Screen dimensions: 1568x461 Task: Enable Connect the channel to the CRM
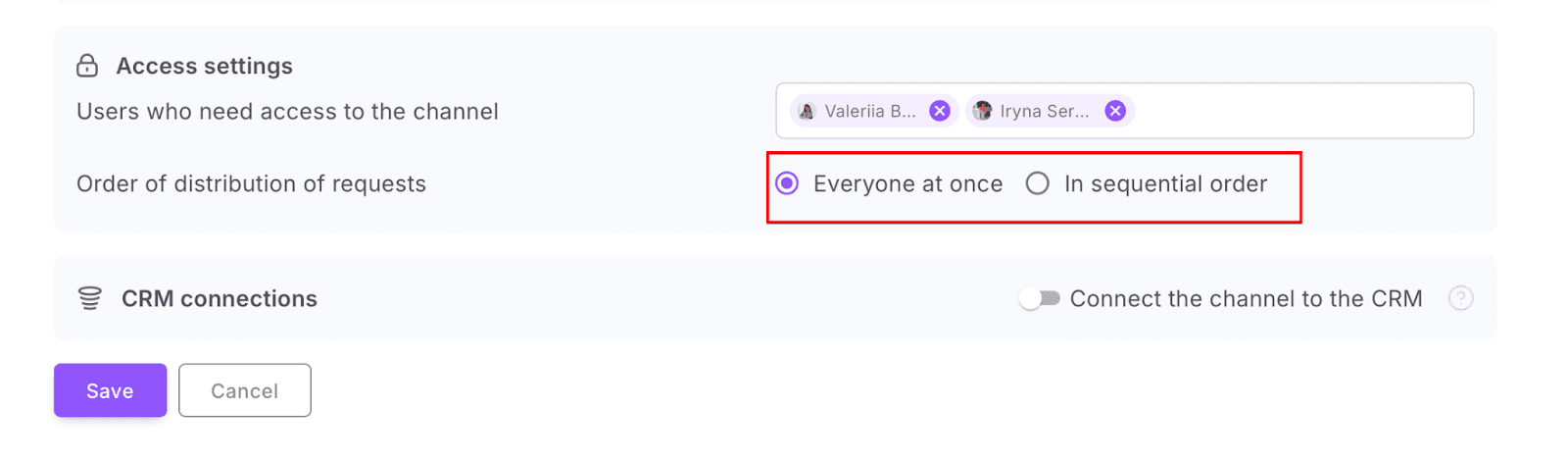(1039, 298)
